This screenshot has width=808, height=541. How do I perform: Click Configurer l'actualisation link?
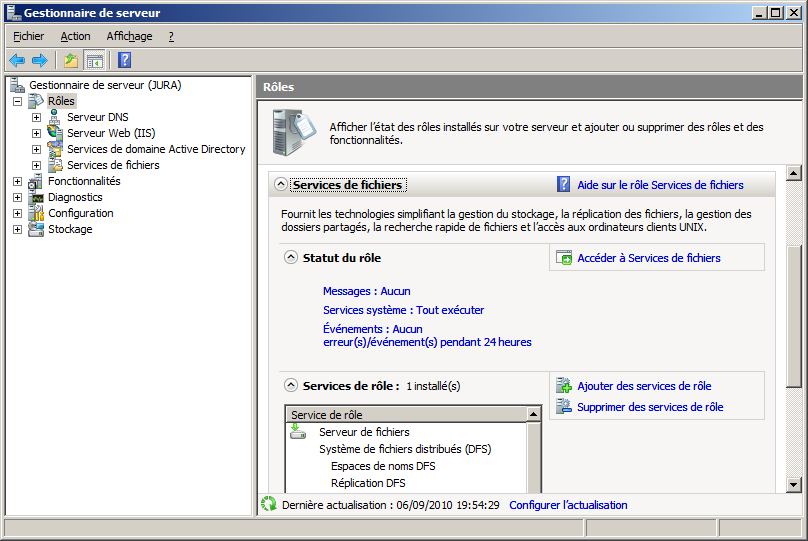pos(568,505)
